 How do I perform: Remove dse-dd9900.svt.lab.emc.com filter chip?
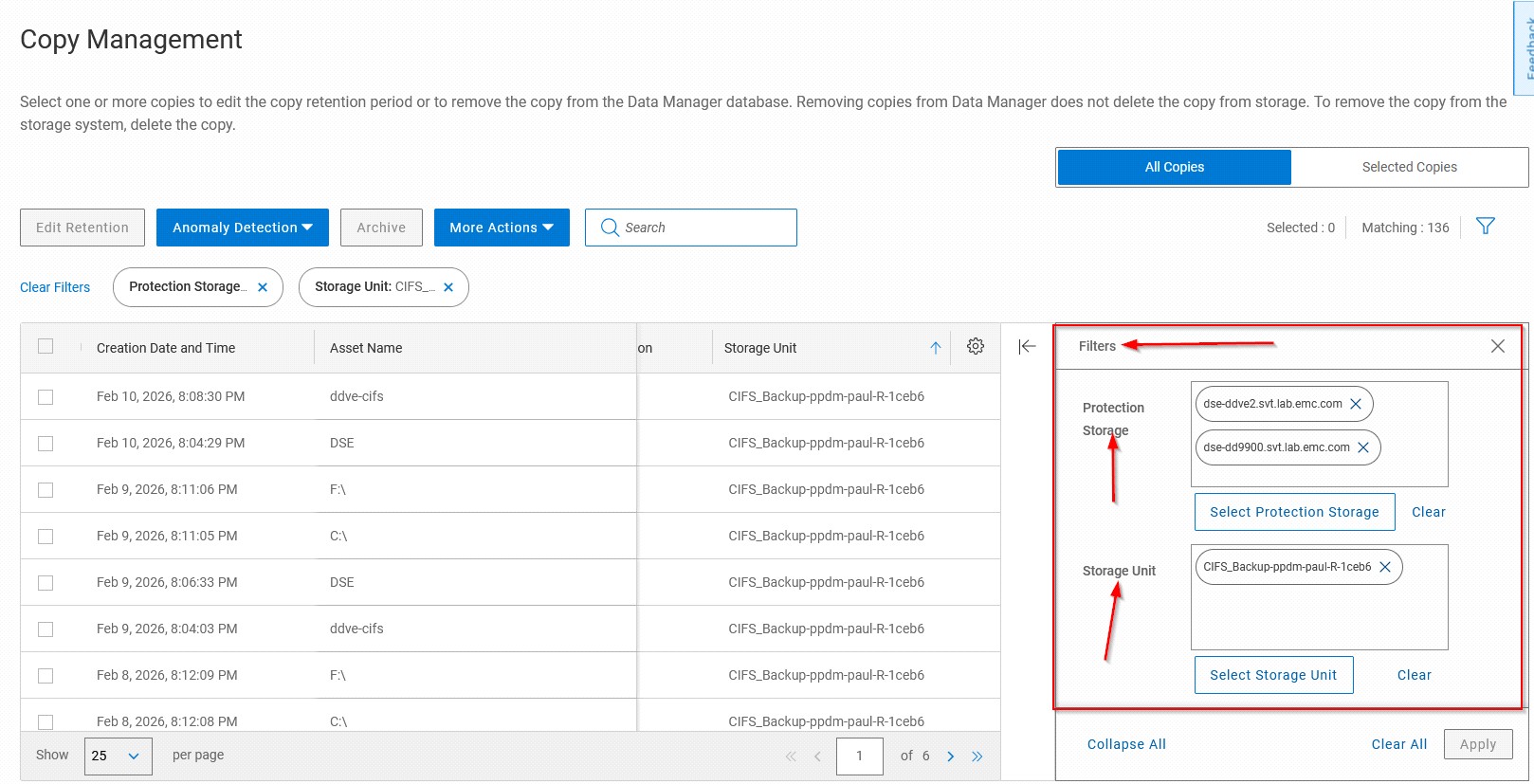pos(1363,447)
